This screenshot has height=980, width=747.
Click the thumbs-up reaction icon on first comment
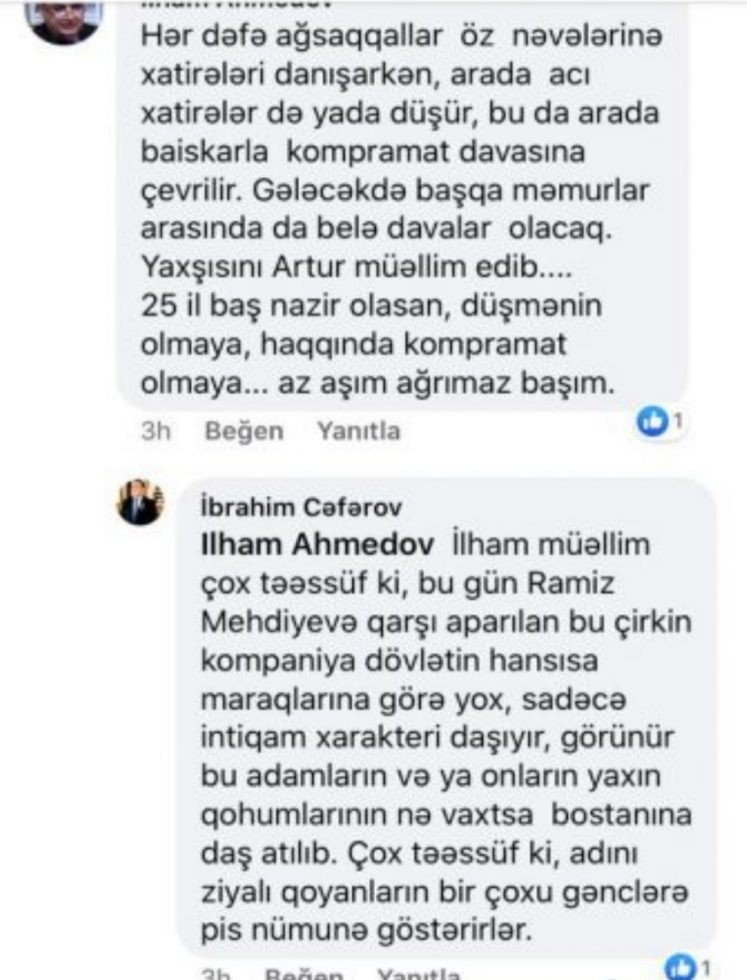pyautogui.click(x=651, y=423)
